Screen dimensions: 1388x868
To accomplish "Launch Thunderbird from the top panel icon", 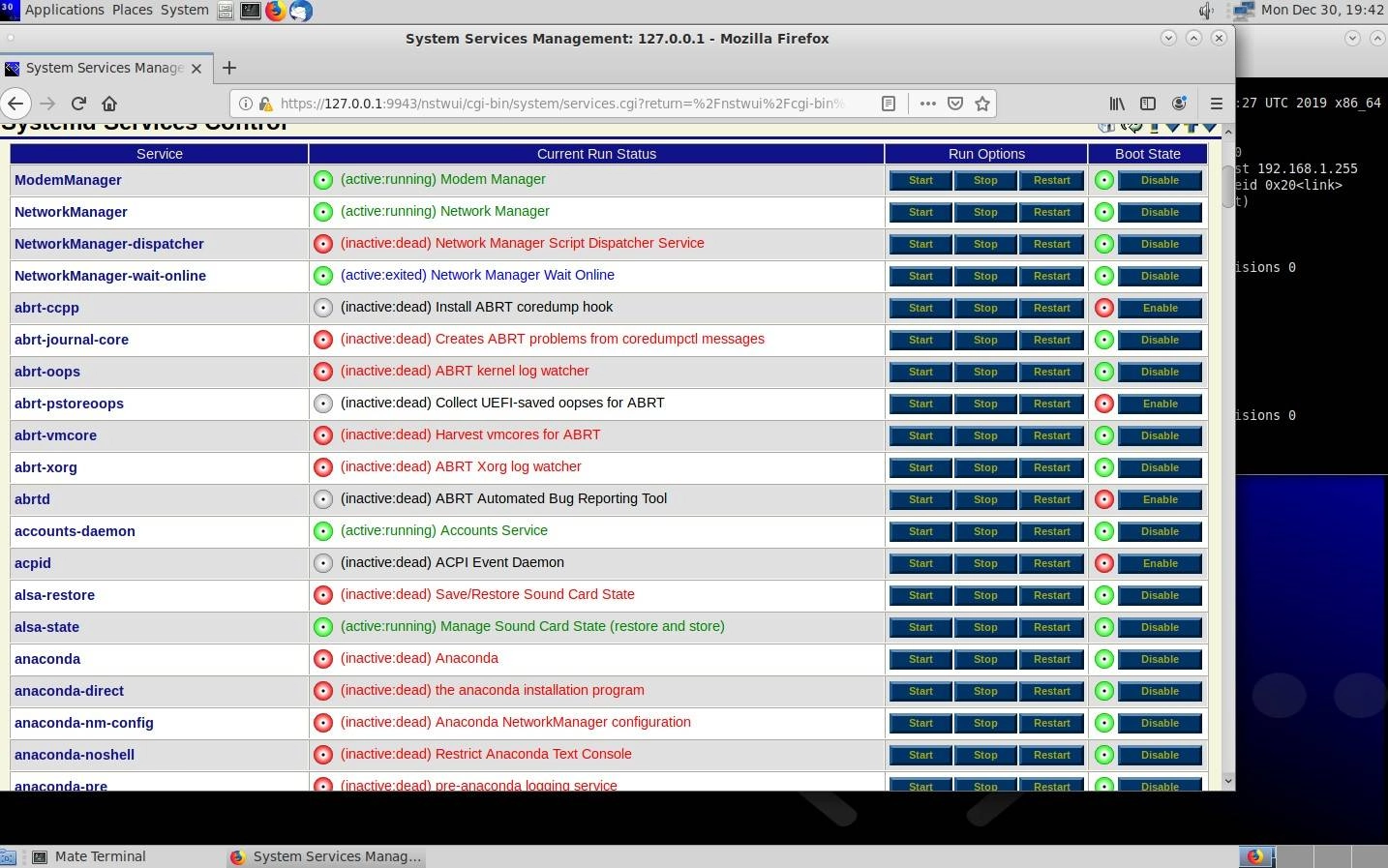I will coord(301,11).
